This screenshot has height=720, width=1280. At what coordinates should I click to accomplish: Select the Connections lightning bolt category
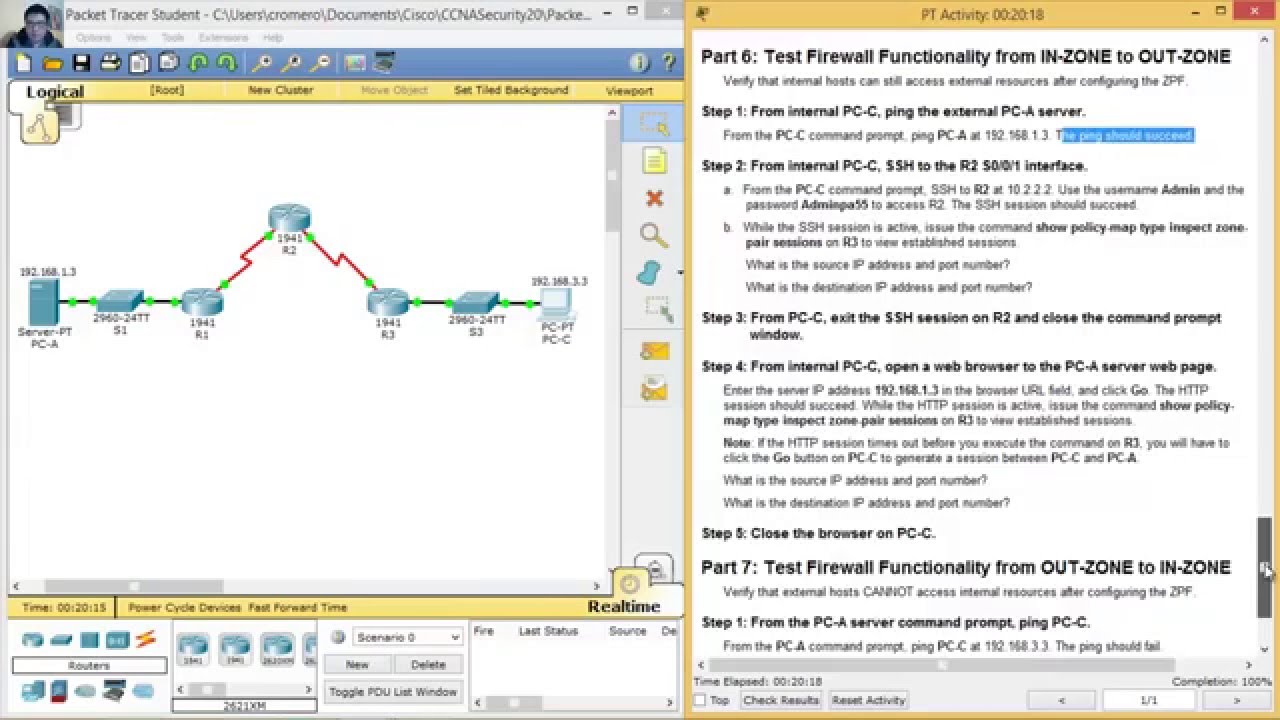coord(146,639)
